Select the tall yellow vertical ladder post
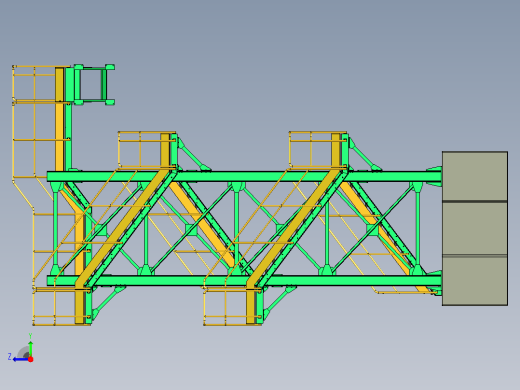The width and height of the screenshot is (520, 390). point(59,119)
